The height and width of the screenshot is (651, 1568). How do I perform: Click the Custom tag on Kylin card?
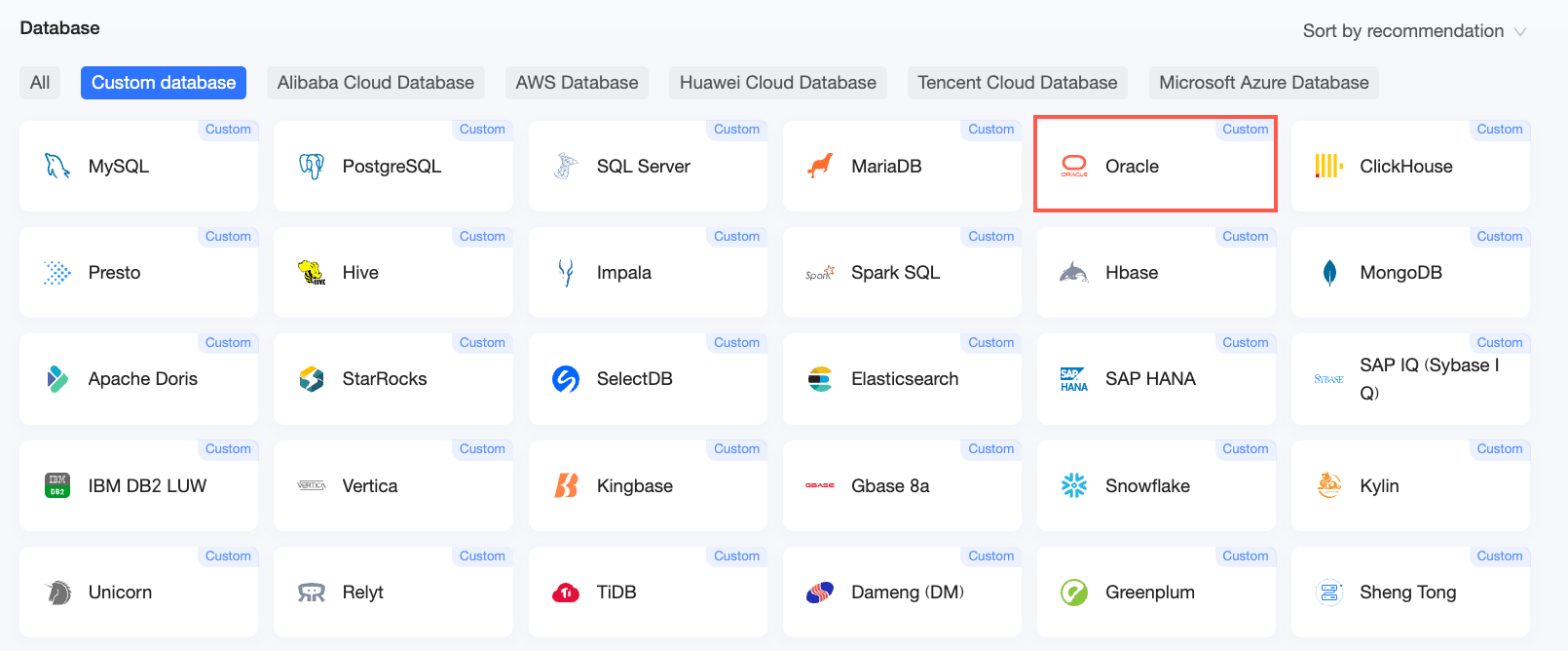tap(1500, 449)
